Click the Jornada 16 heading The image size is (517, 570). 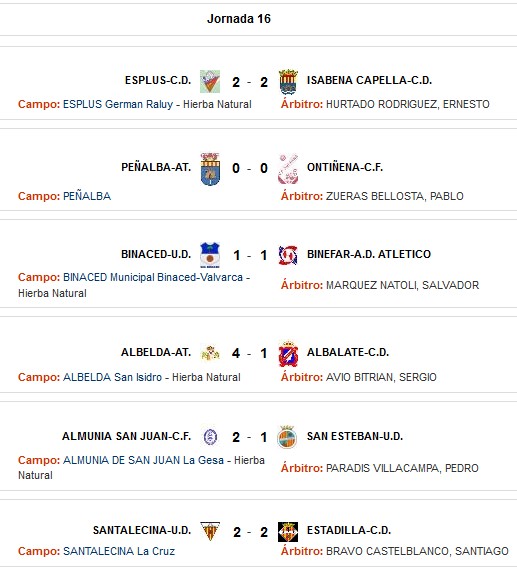point(239,19)
